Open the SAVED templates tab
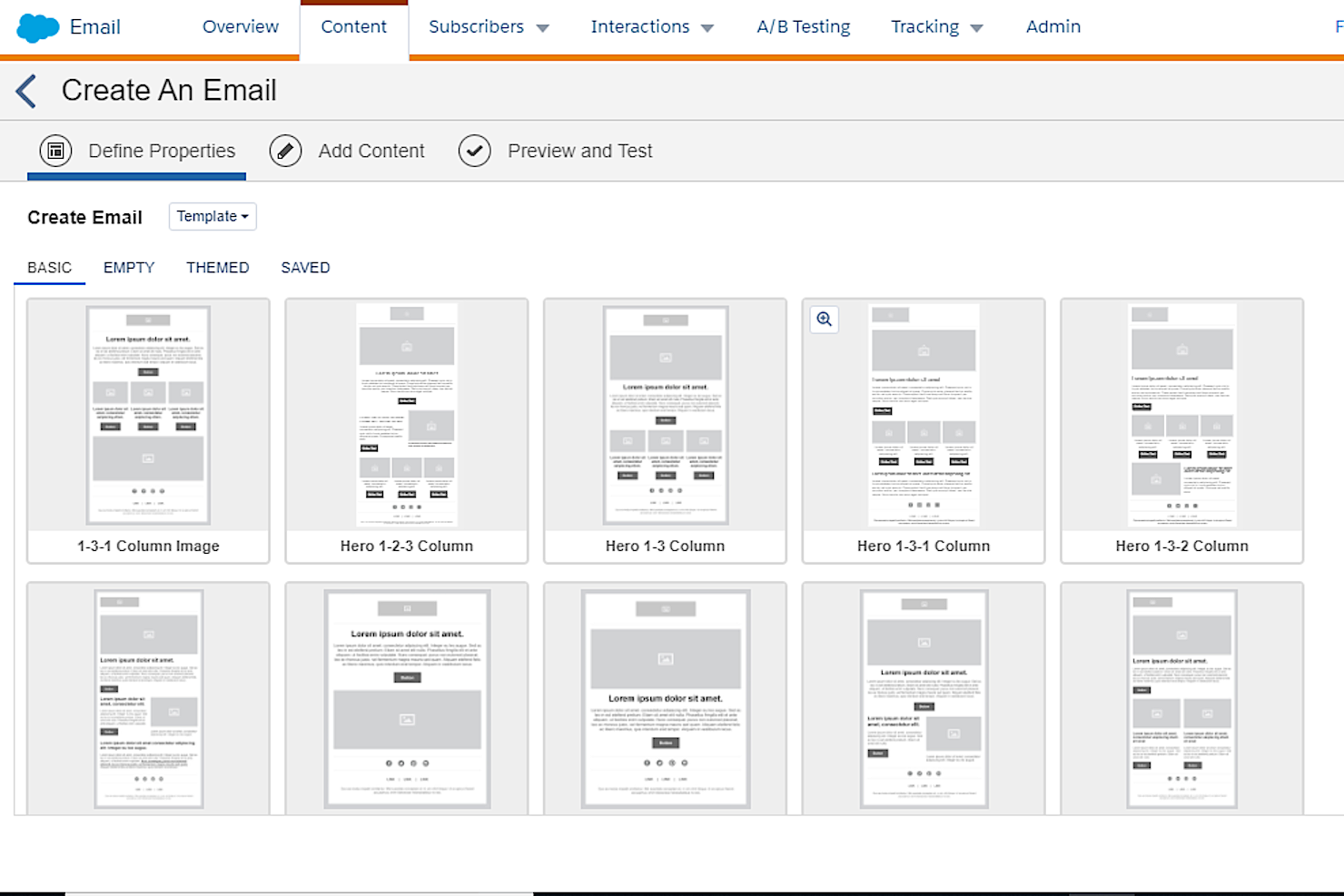This screenshot has height=896, width=1344. [x=305, y=267]
